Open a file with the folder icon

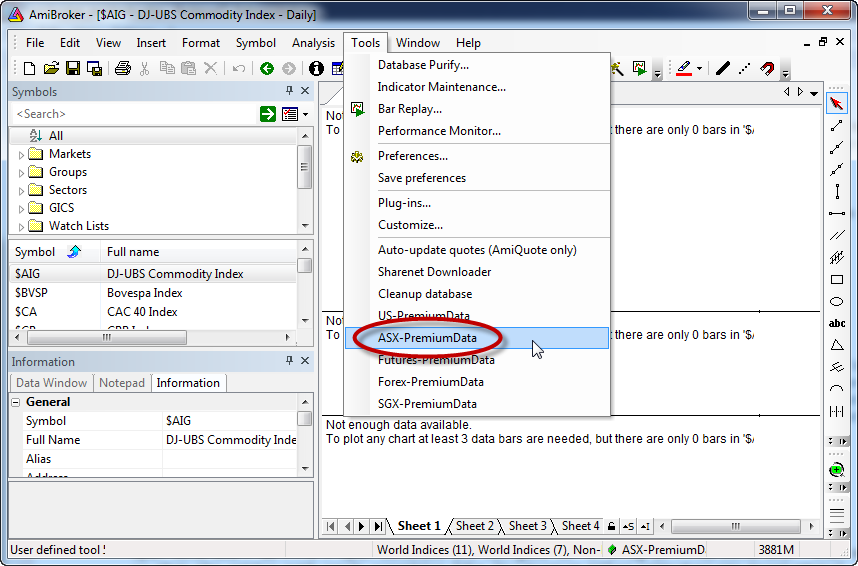51,68
